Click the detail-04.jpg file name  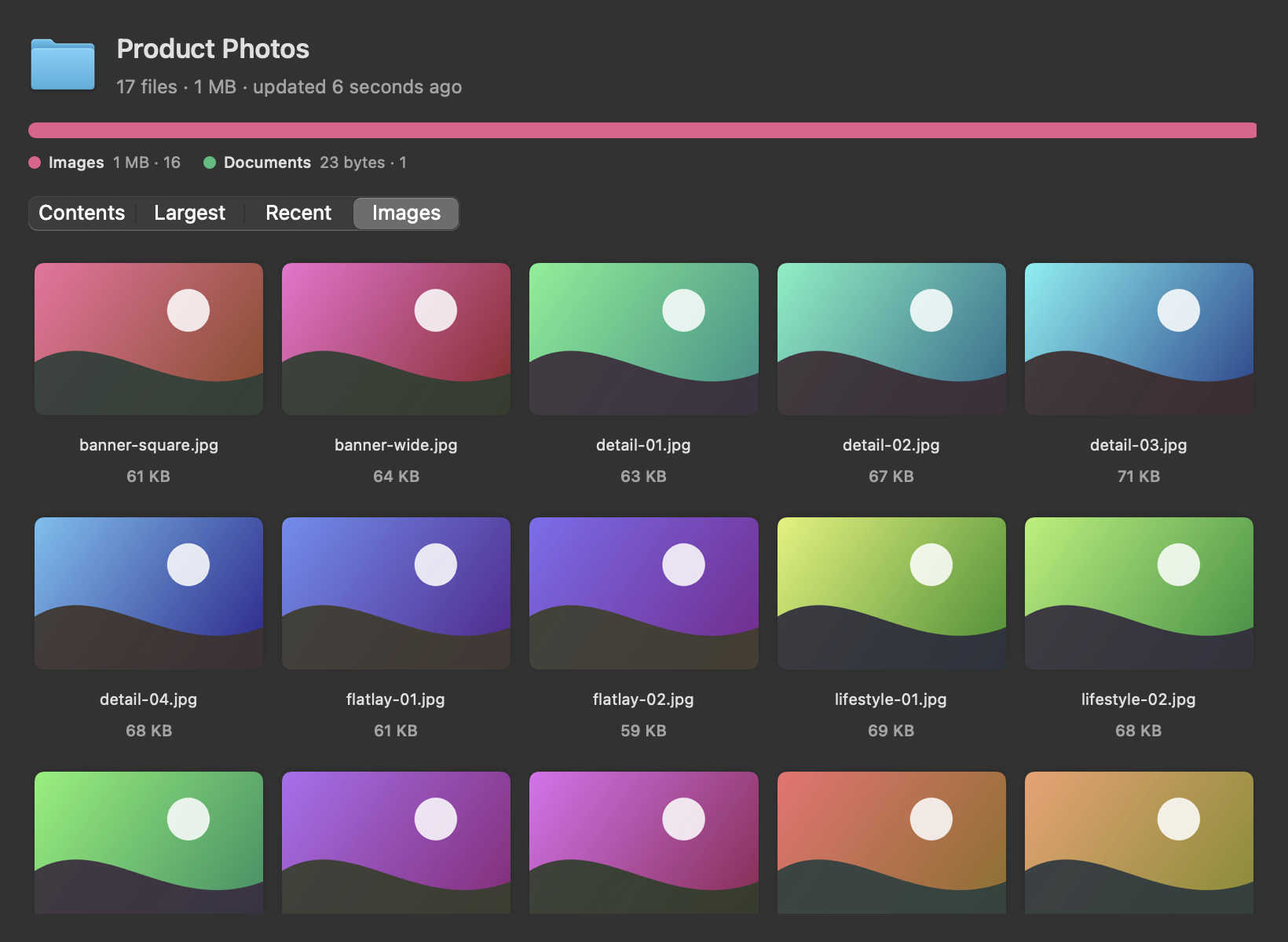(x=148, y=699)
